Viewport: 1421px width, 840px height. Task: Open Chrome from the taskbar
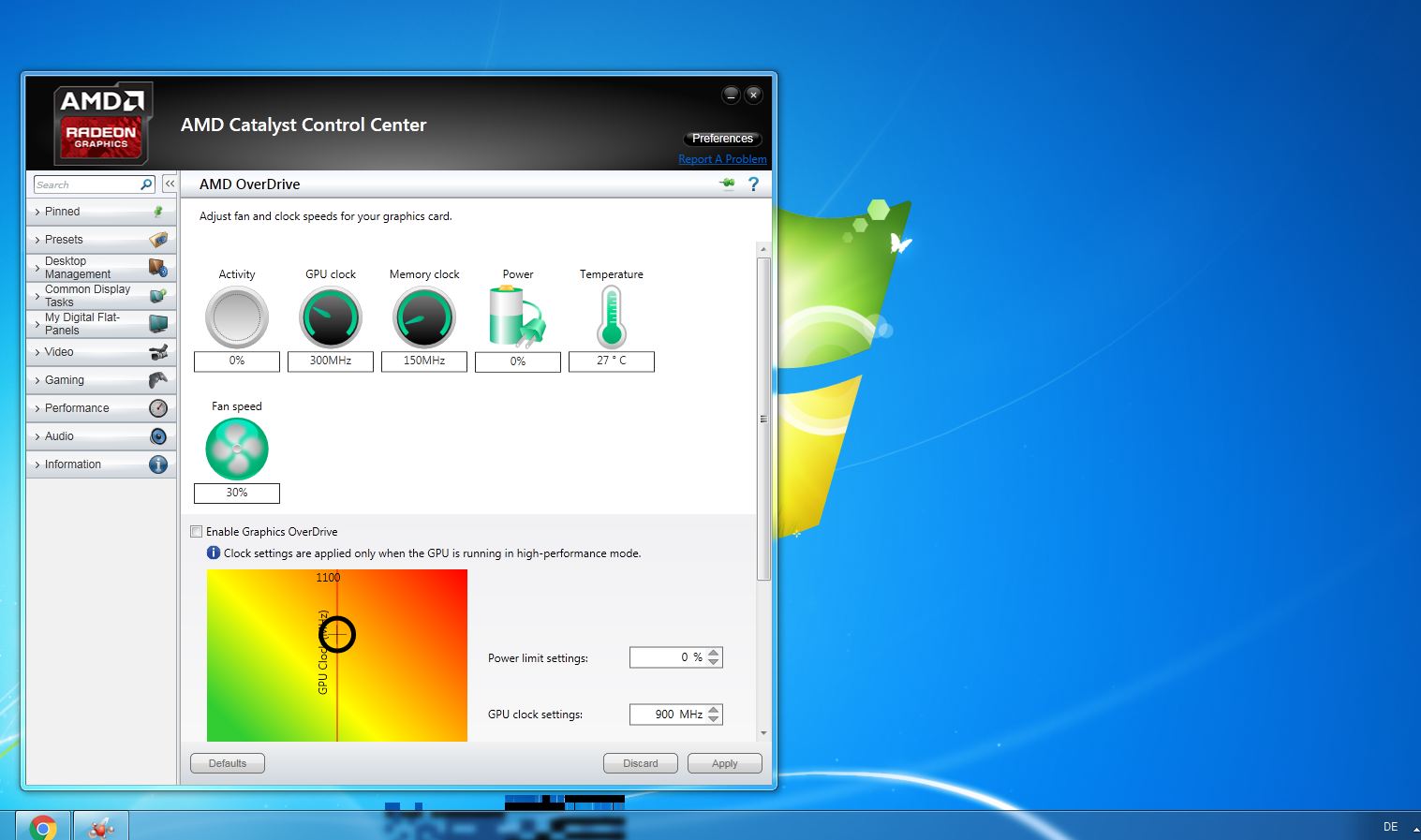tap(42, 827)
